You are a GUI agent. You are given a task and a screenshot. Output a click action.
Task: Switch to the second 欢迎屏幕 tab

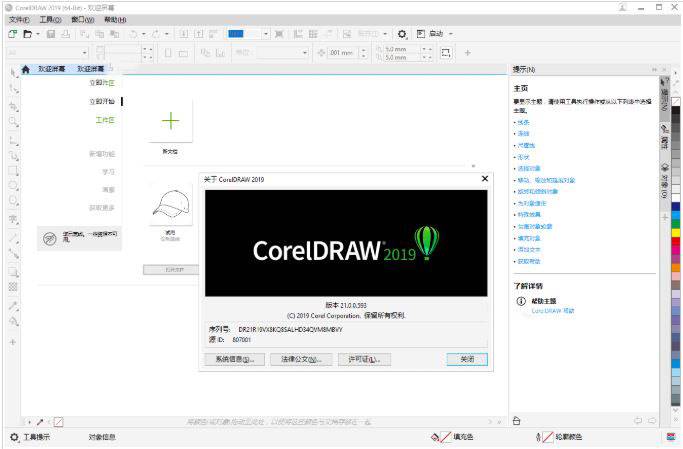click(x=91, y=69)
